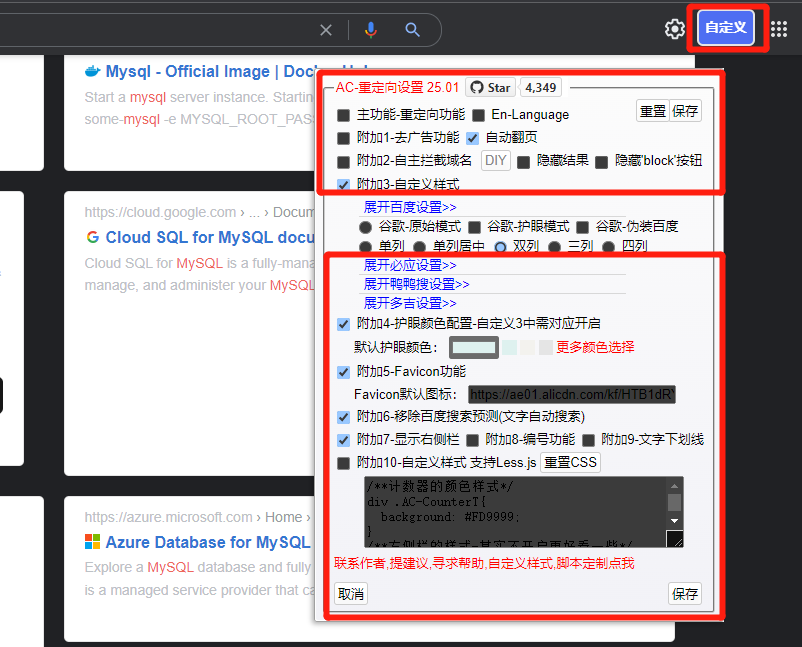Uncheck 附加4-护眼颜色配置 checkbox
Image resolution: width=802 pixels, height=647 pixels.
344,324
